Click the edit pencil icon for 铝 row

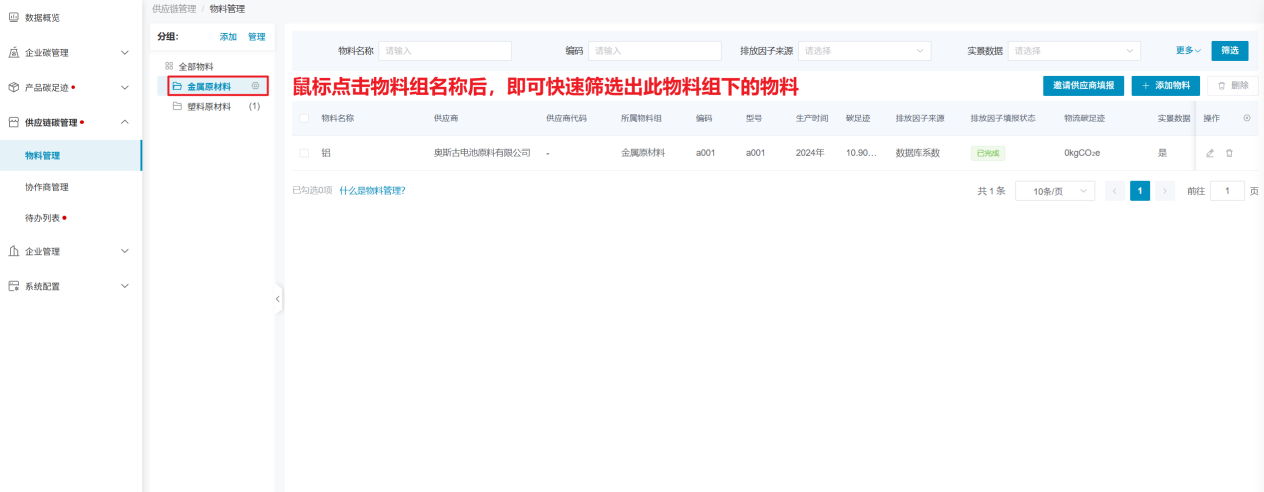click(1210, 153)
